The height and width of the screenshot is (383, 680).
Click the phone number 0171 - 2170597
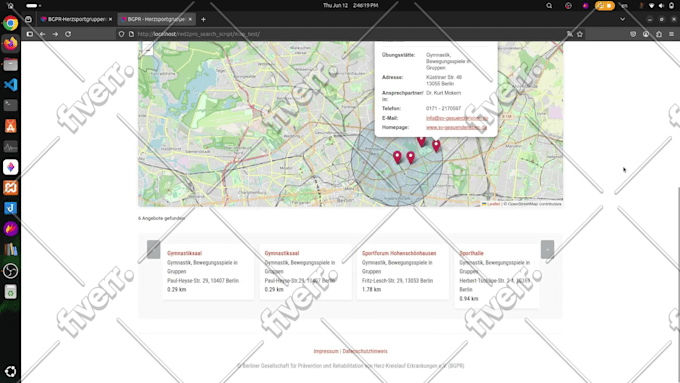tap(443, 108)
